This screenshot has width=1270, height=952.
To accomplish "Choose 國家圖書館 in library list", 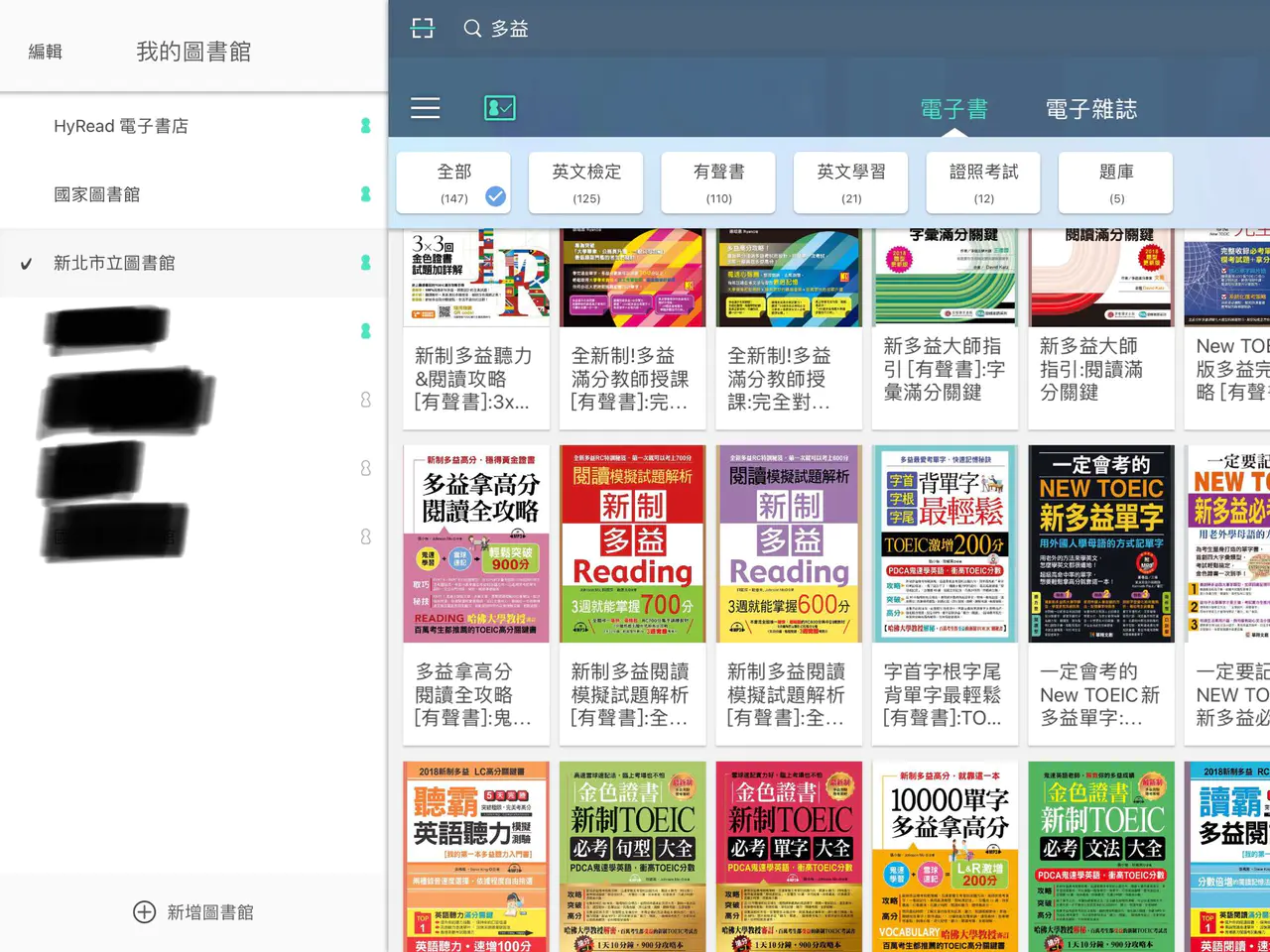I will (193, 194).
